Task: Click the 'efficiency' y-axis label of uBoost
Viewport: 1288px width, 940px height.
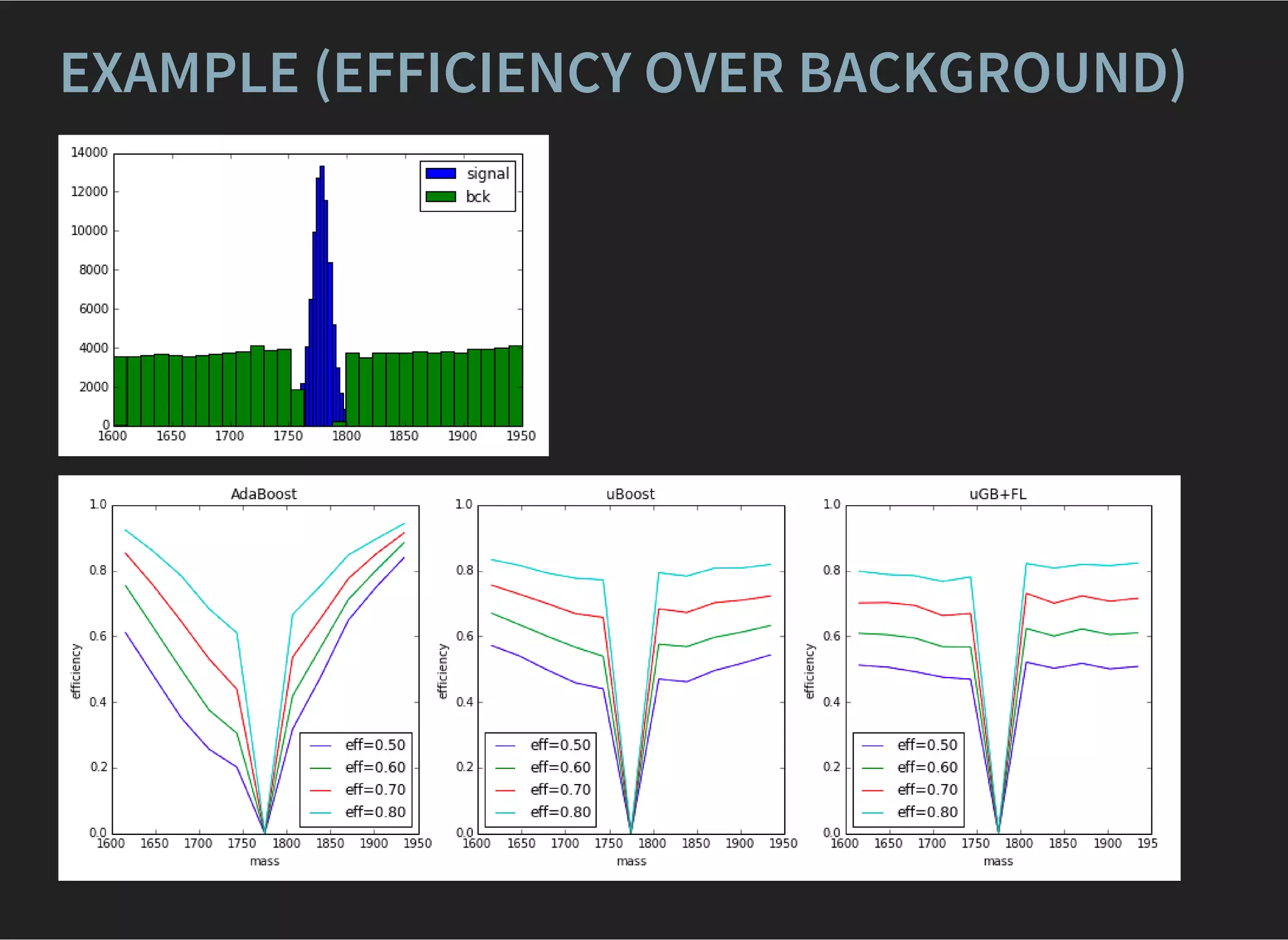Action: pos(443,671)
